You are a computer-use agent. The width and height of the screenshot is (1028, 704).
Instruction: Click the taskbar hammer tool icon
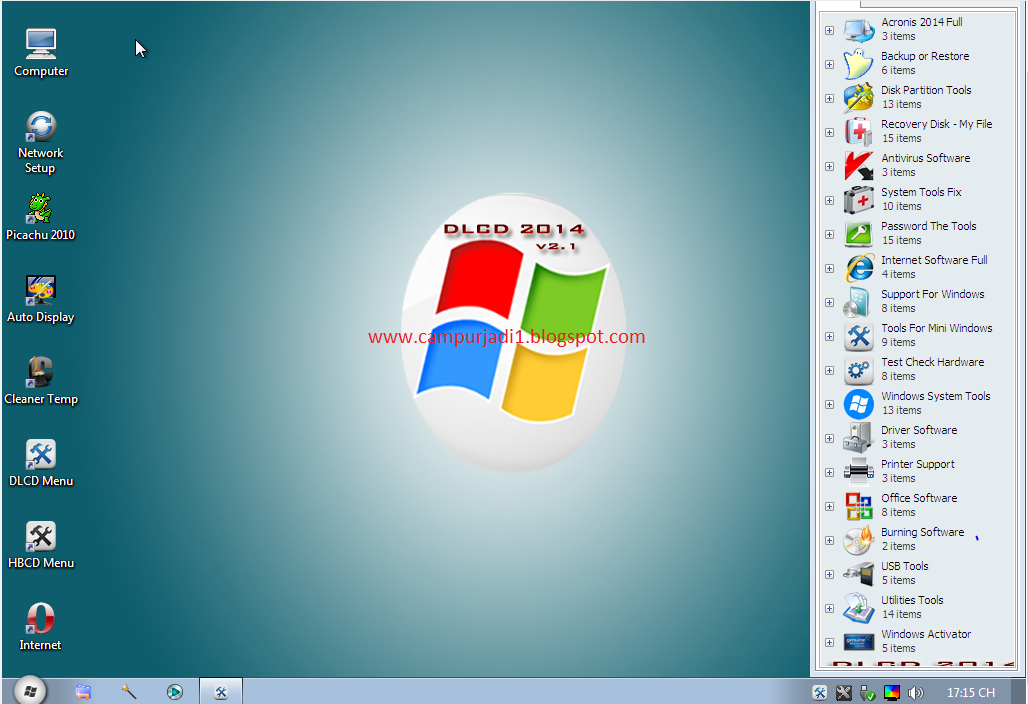(128, 692)
